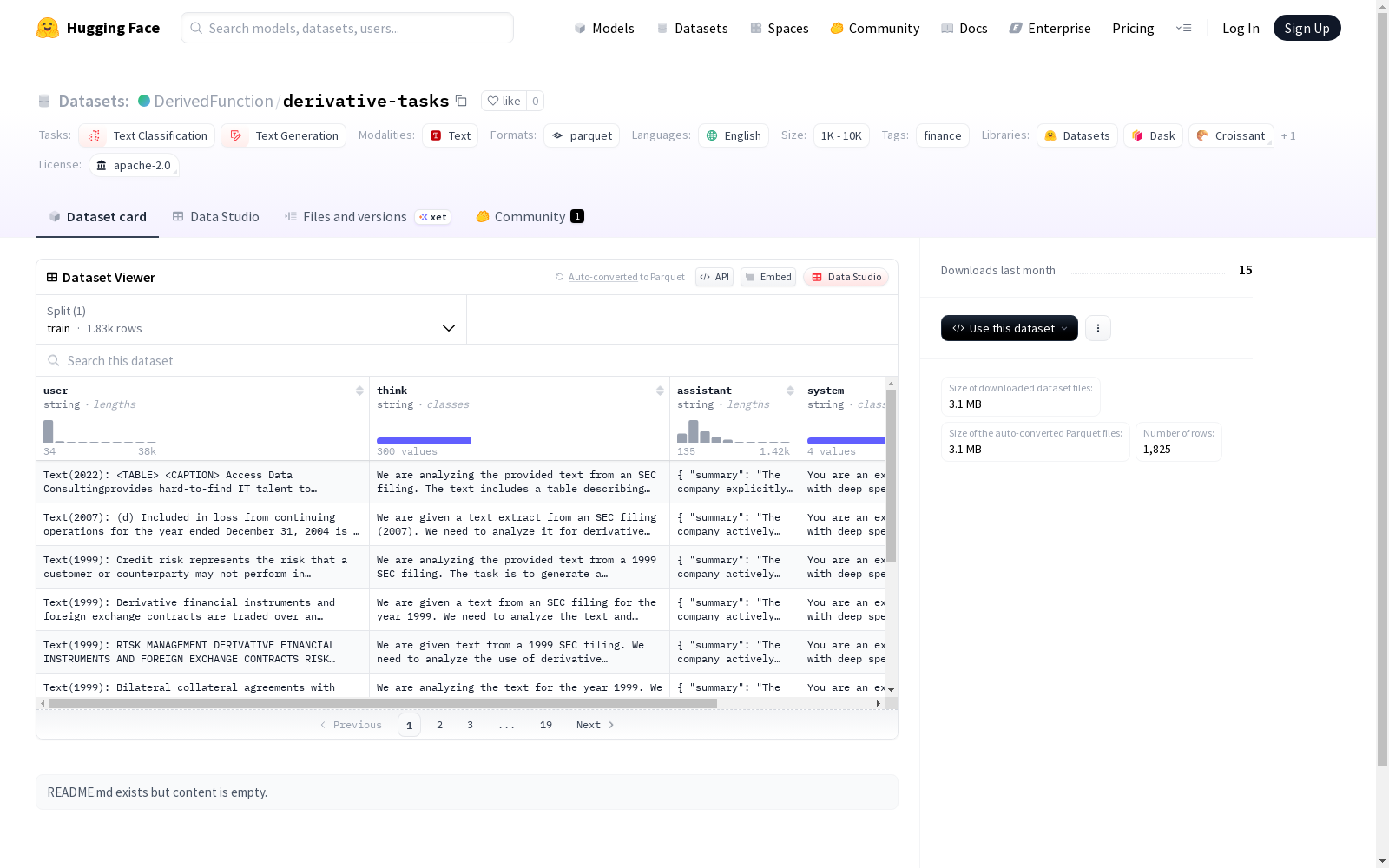Click the current page 1 button
The height and width of the screenshot is (868, 1389).
[x=409, y=725]
